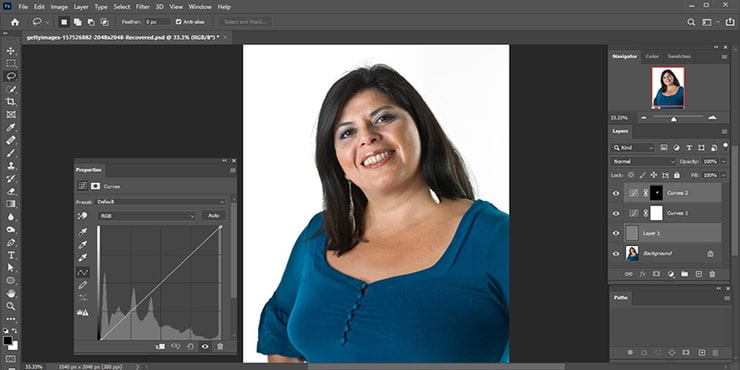Select the Zoom tool

11,306
